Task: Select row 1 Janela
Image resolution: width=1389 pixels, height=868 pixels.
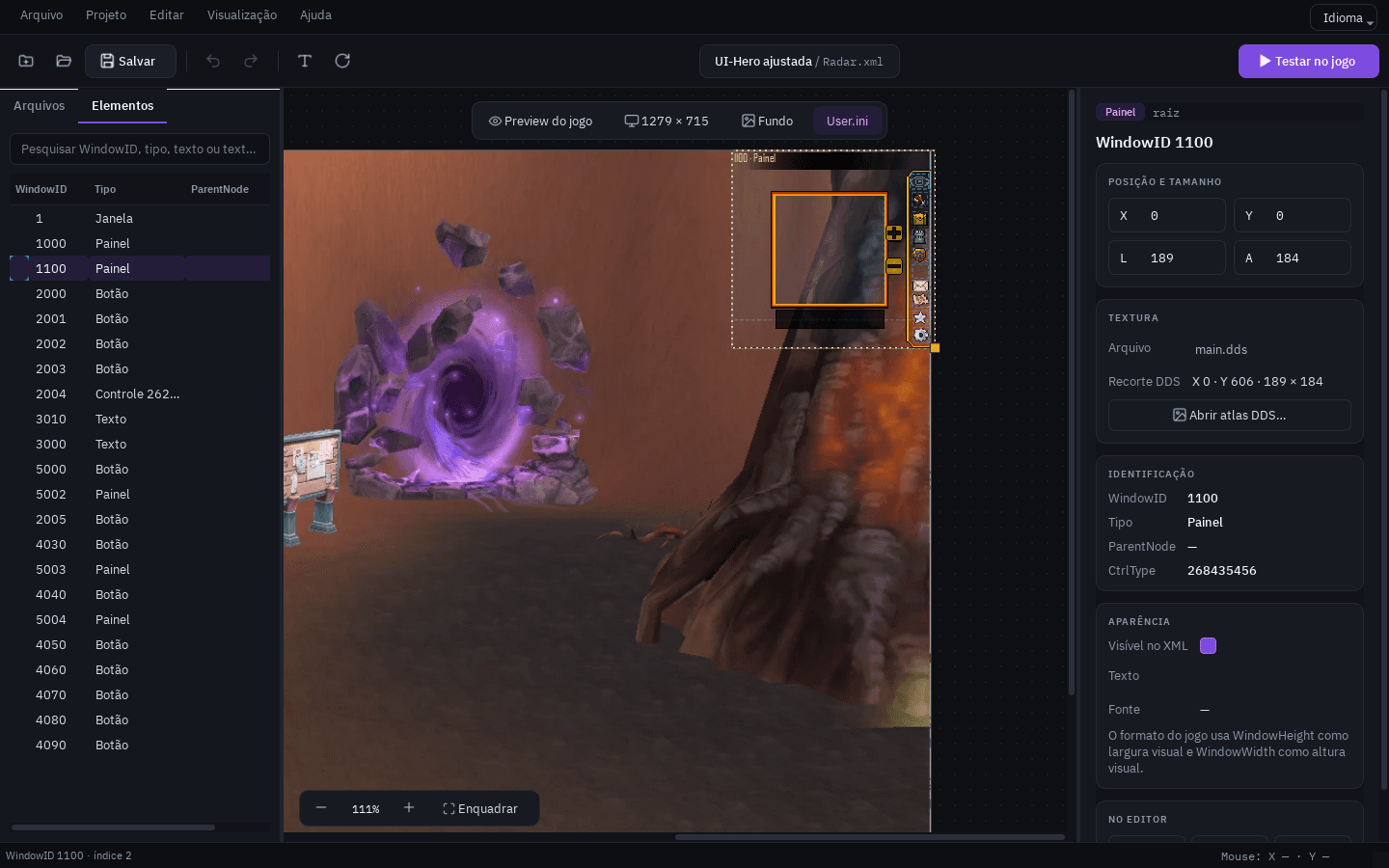Action: point(140,219)
